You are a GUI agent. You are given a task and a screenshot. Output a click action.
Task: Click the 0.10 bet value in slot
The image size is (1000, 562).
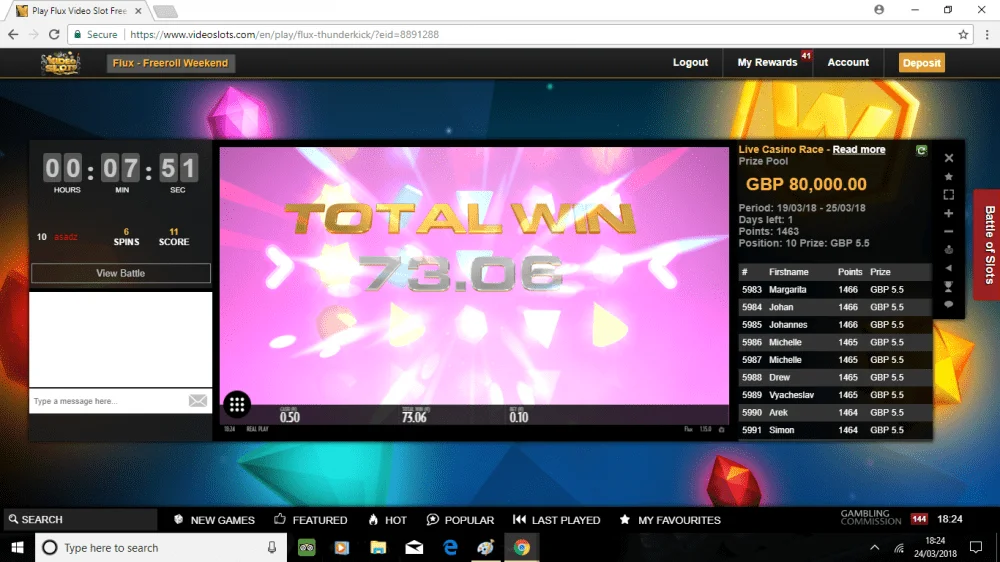pyautogui.click(x=518, y=417)
